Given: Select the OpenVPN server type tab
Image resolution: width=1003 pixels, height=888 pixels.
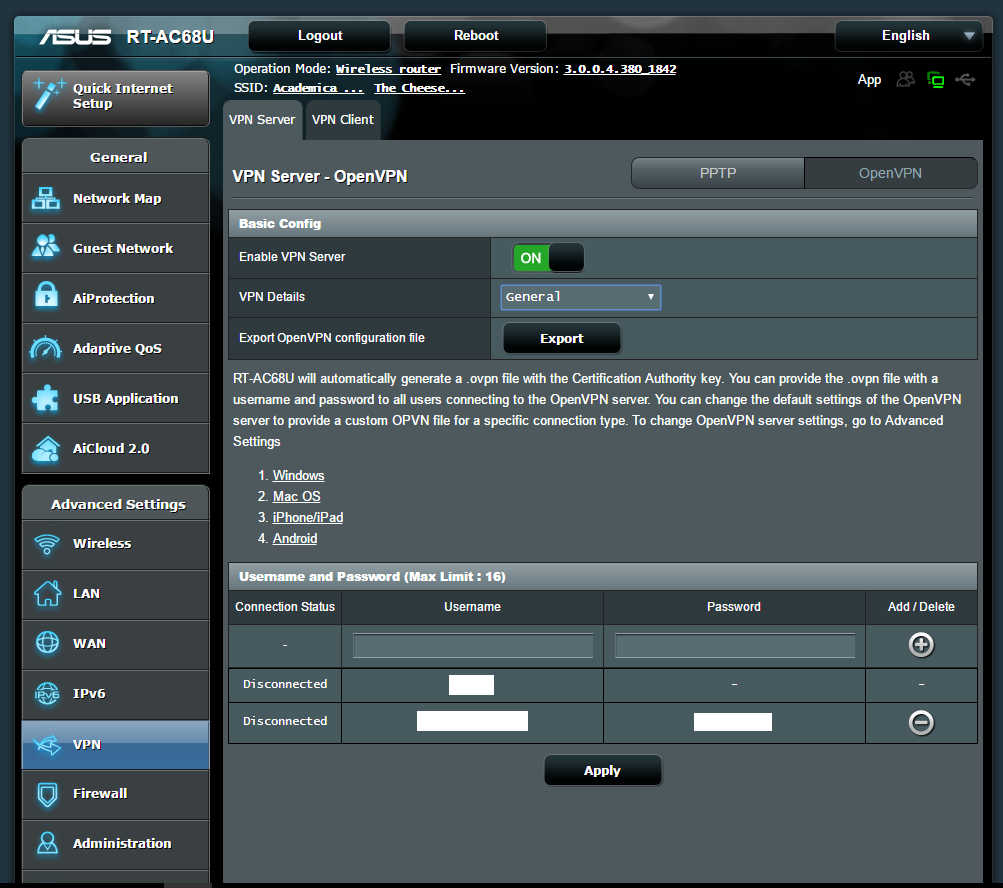Looking at the screenshot, I should tap(890, 173).
